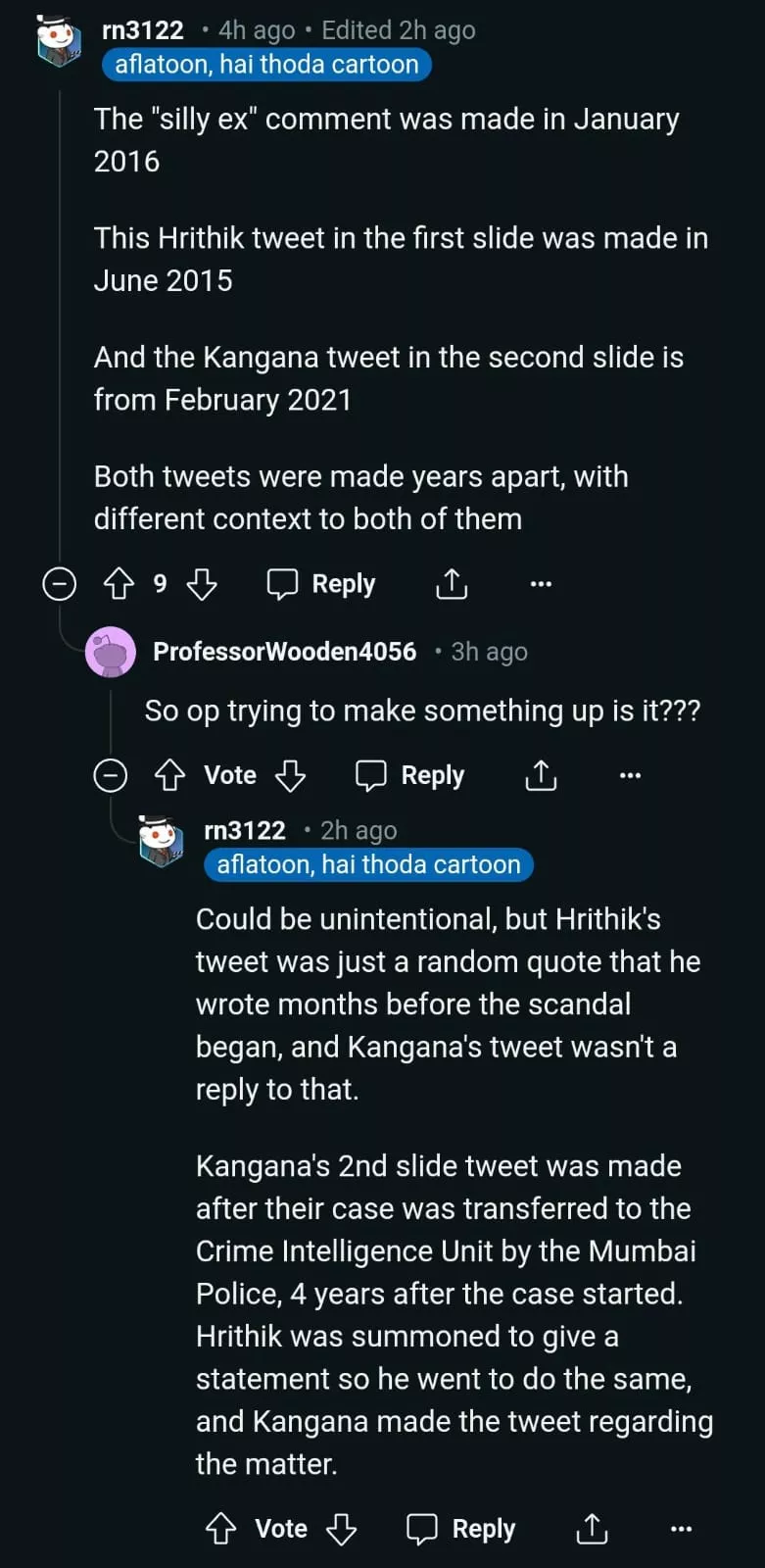
Task: Reply to rn3122's top comment
Action: 321,584
